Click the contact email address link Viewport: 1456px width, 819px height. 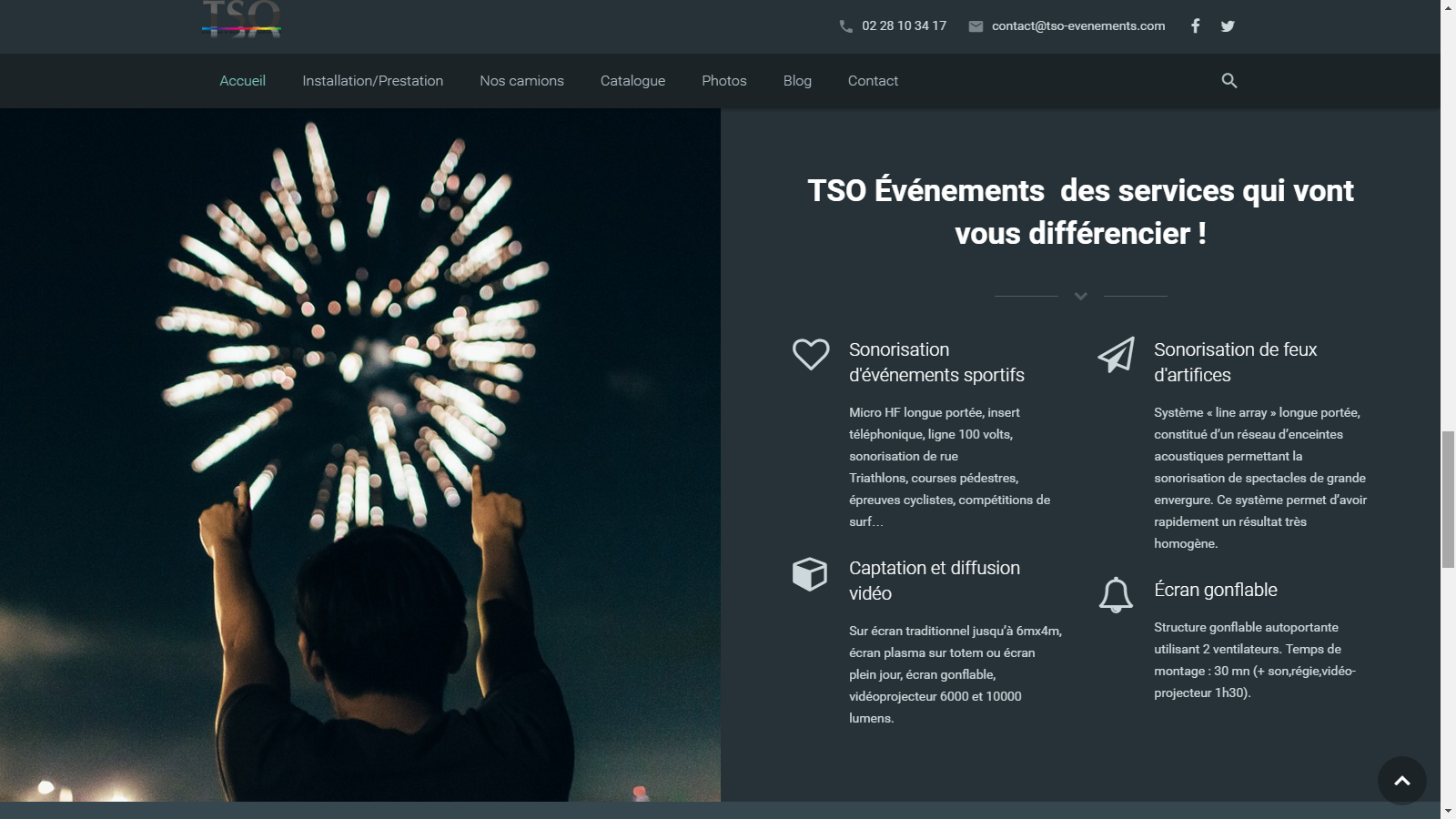[x=1077, y=26]
